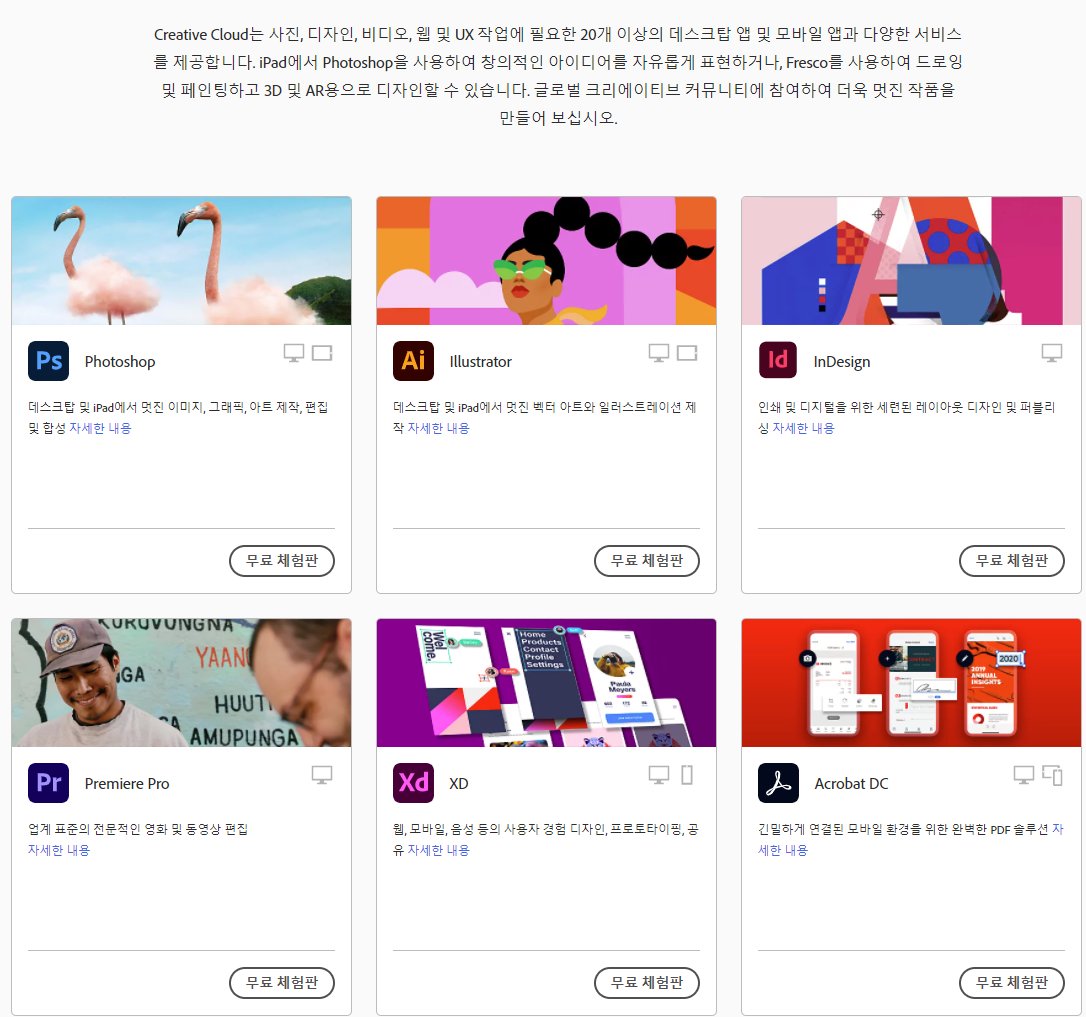Start the InDesign 무료 체험판 free trial

[x=1012, y=560]
